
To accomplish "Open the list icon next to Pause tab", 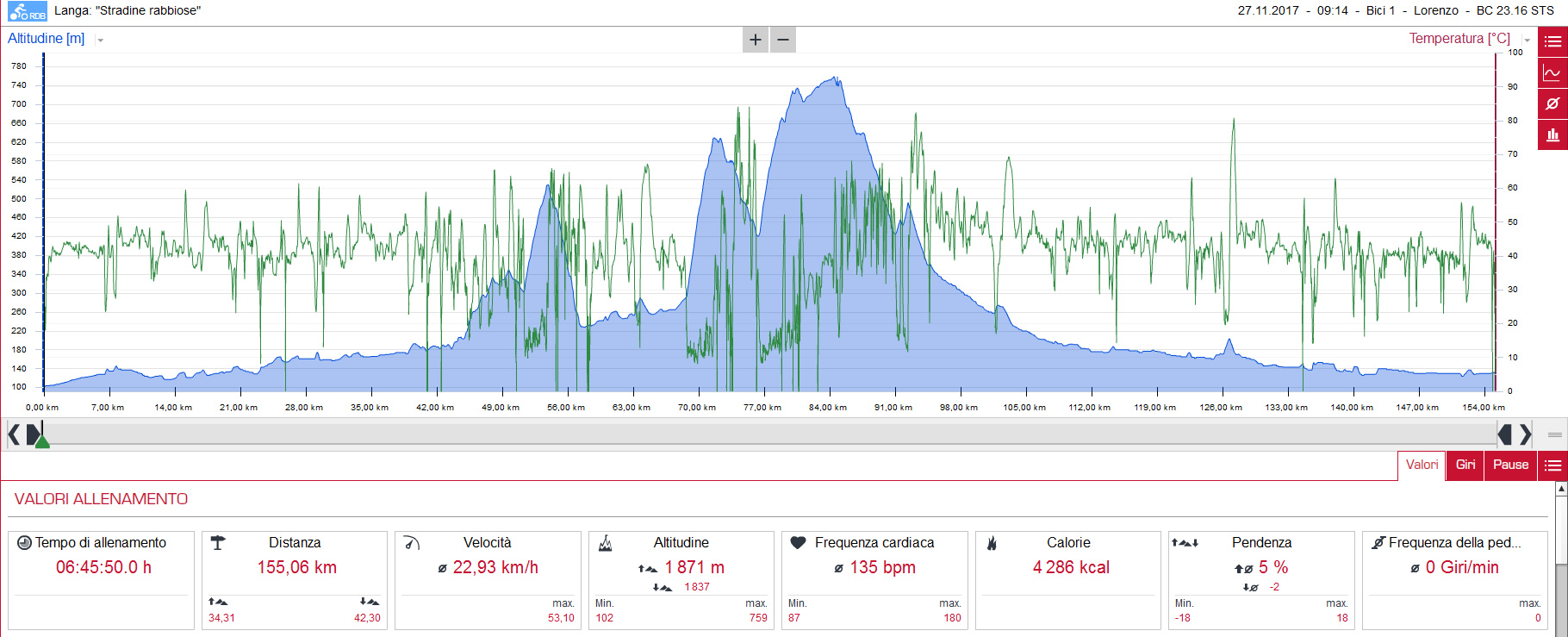I will [1552, 465].
